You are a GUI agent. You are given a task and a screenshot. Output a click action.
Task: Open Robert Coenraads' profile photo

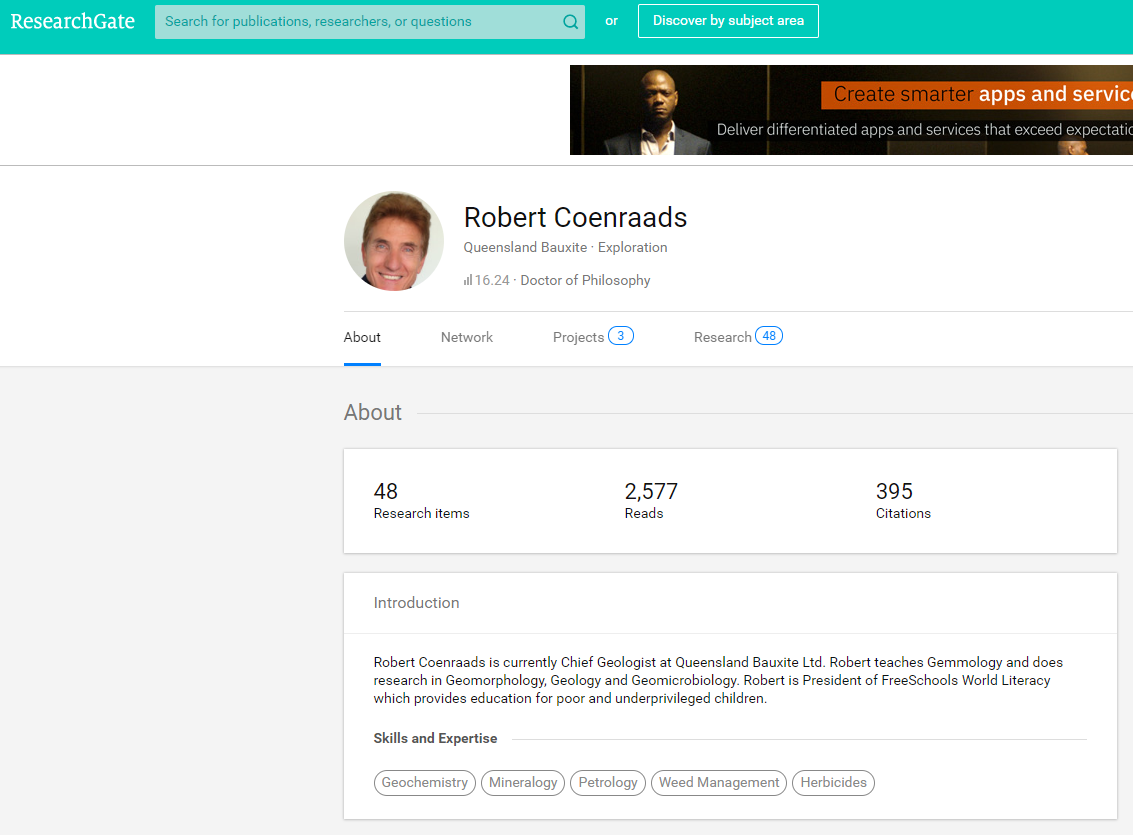[394, 241]
